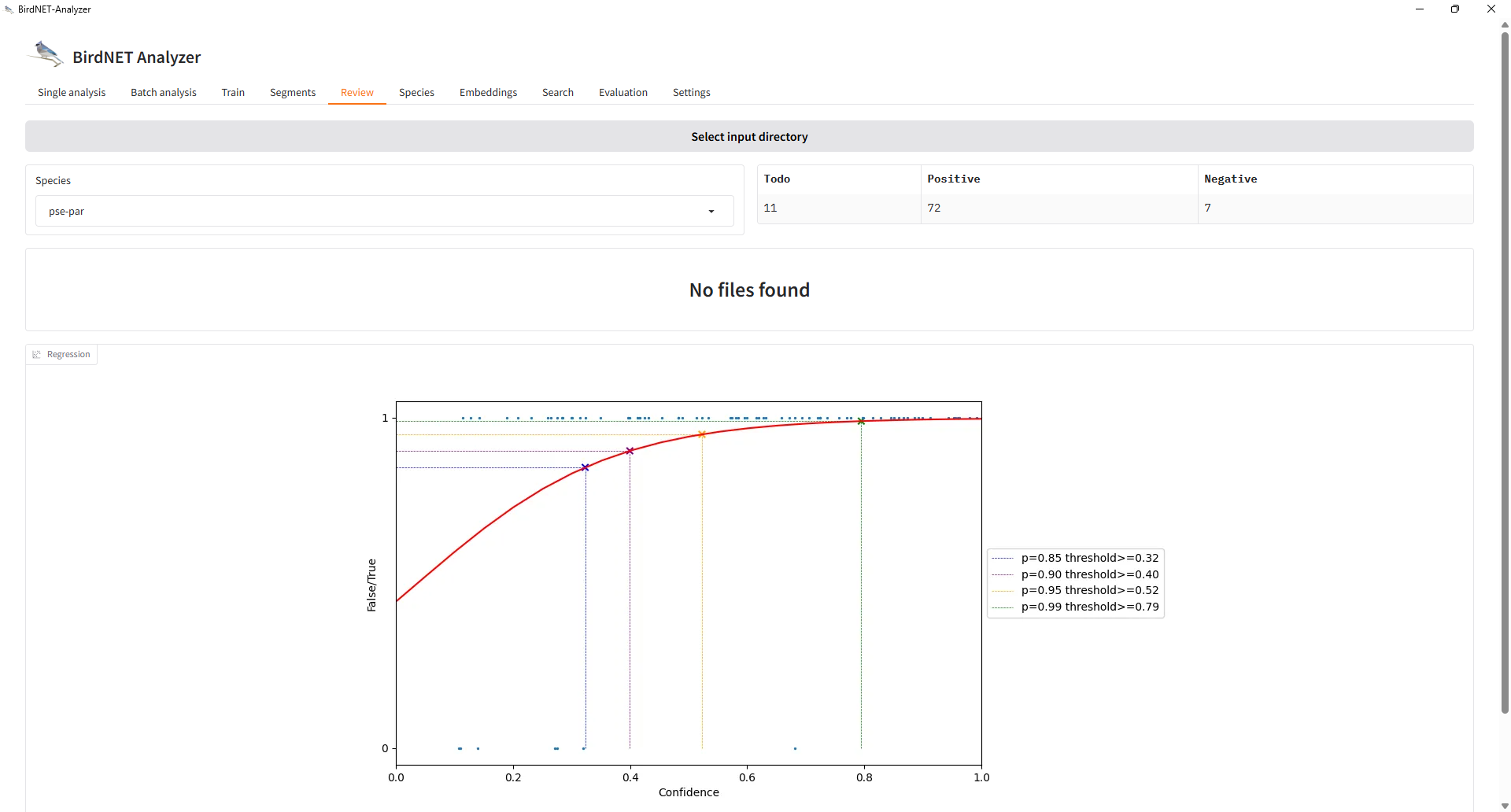Minimize the BirdNET-Analyzer window

pos(1420,9)
